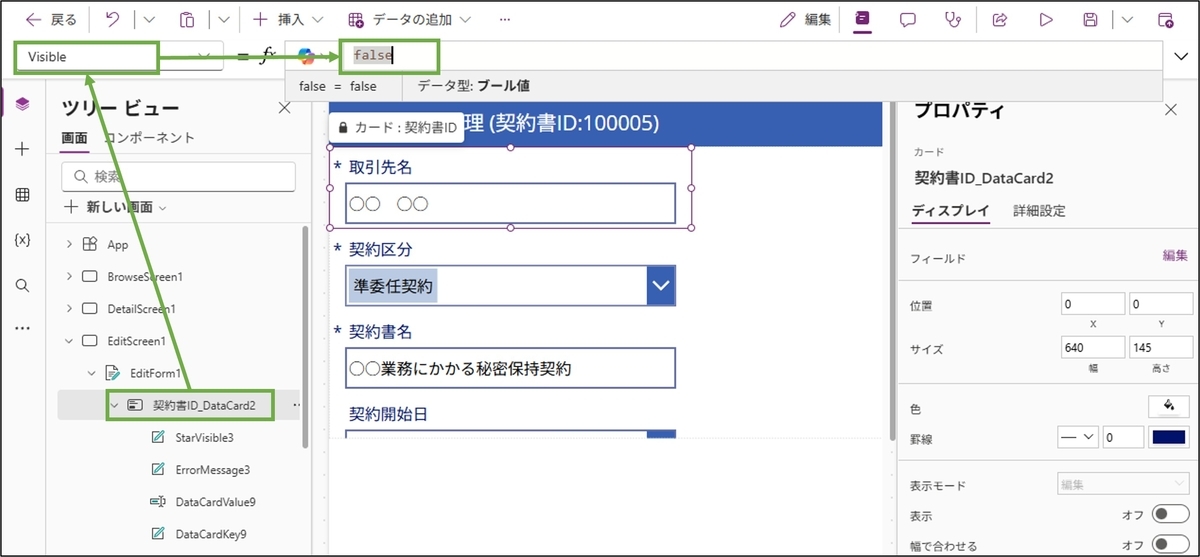This screenshot has width=1200, height=557.
Task: Toggle the properties pane icon in toolbar
Action: [x=862, y=19]
